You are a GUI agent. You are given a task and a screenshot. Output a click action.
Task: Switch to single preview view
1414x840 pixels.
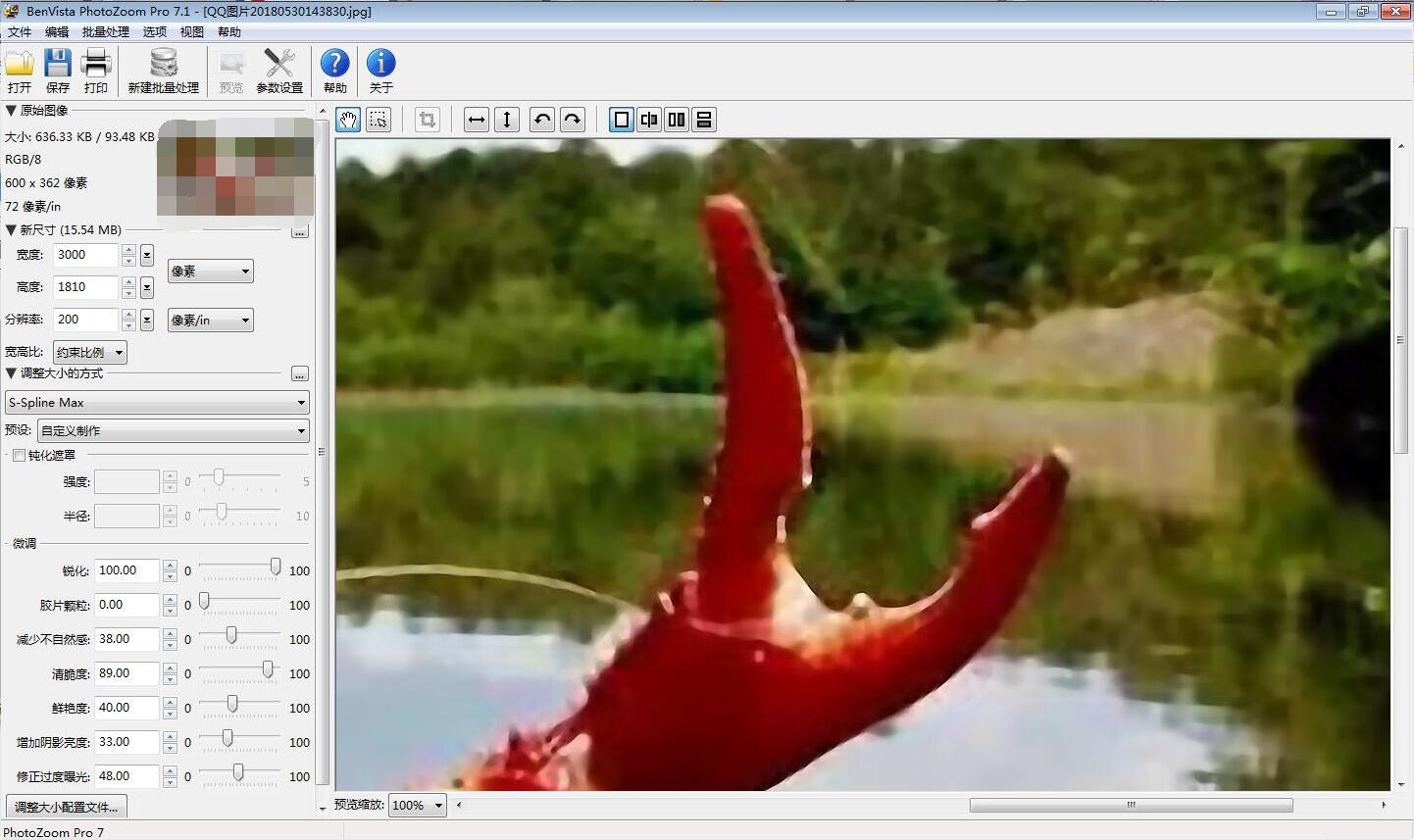[622, 120]
